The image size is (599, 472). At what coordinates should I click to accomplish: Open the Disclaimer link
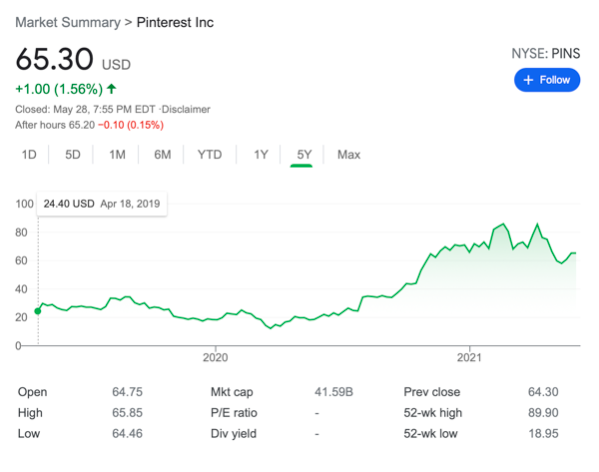(186, 110)
